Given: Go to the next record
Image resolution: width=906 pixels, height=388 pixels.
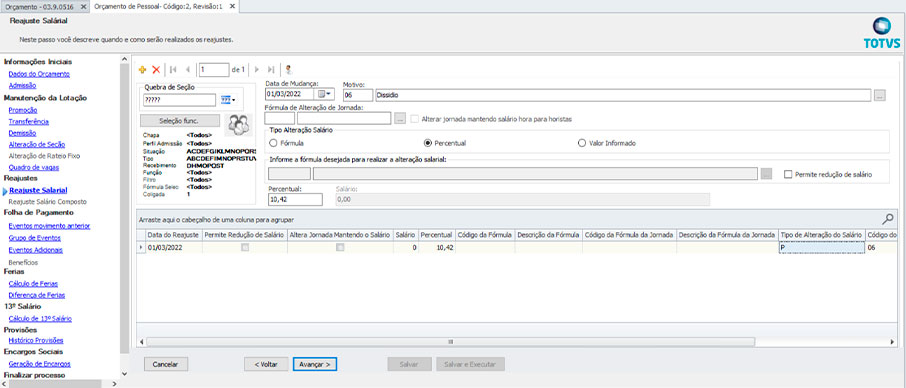Looking at the screenshot, I should (257, 69).
